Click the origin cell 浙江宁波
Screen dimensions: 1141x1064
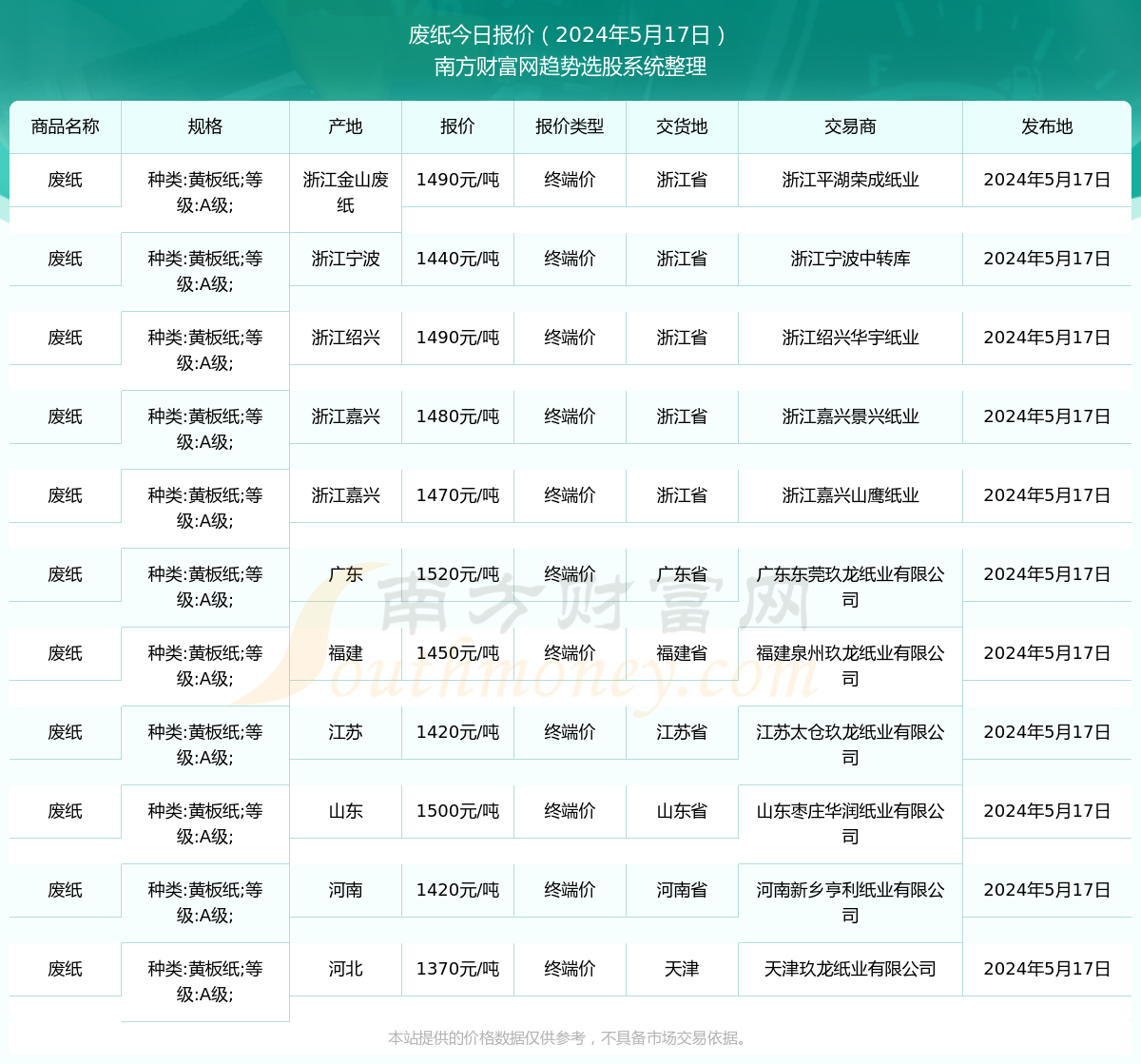(345, 259)
